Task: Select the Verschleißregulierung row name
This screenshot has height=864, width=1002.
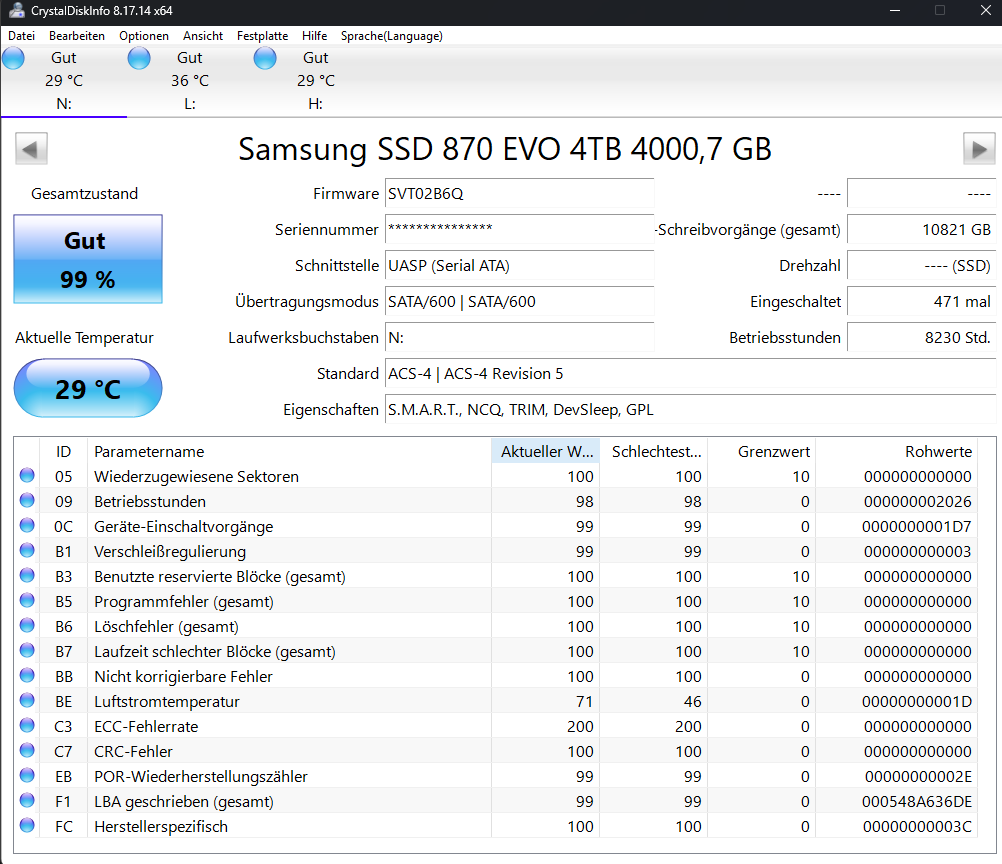Action: tap(170, 552)
